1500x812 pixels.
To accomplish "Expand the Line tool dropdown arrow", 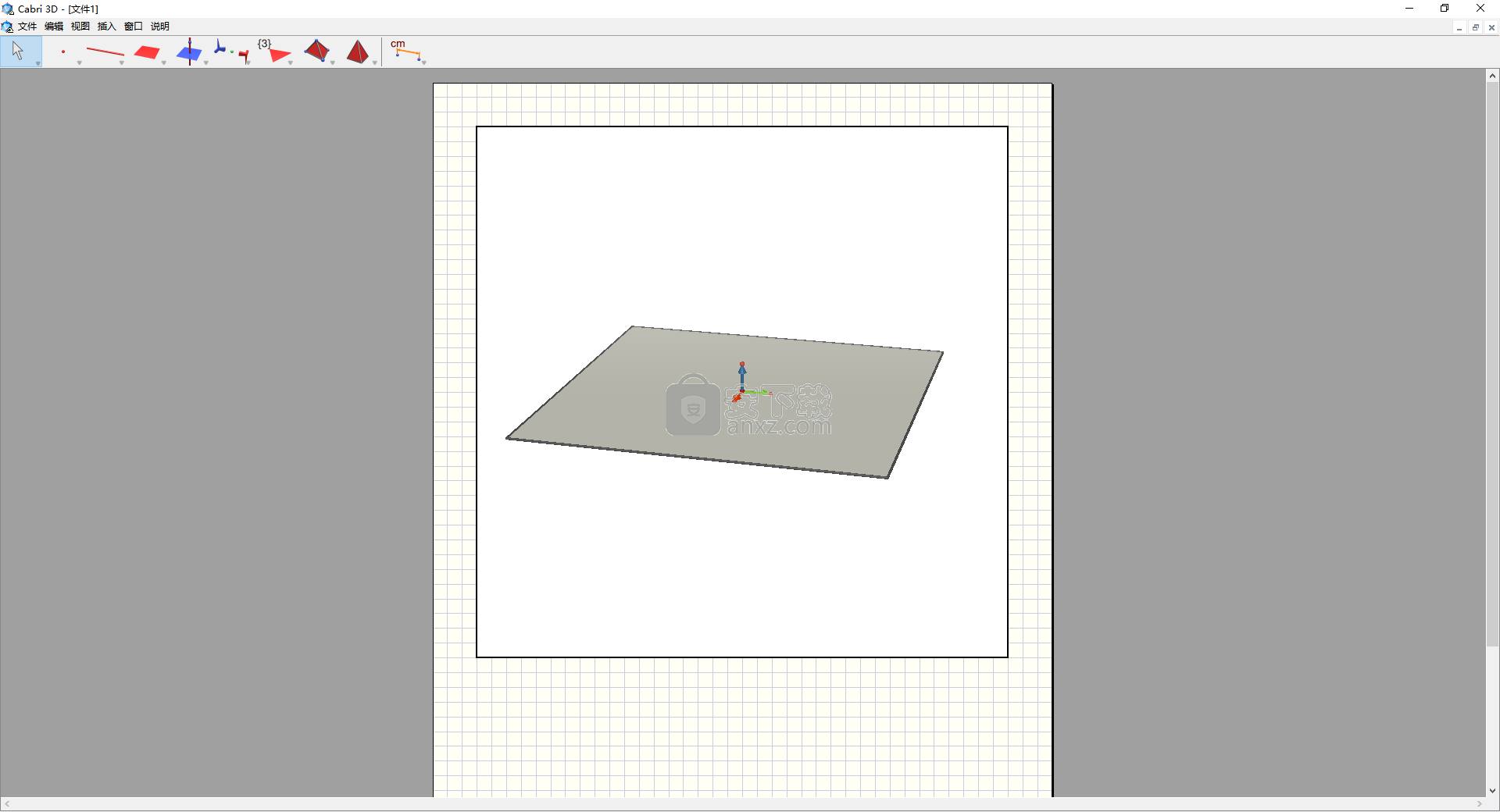I will [x=122, y=63].
